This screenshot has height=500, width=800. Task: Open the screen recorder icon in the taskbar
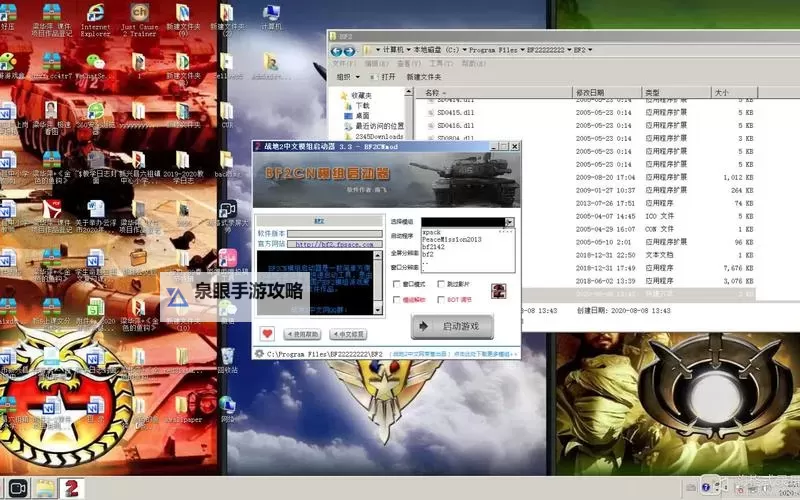[x=17, y=488]
